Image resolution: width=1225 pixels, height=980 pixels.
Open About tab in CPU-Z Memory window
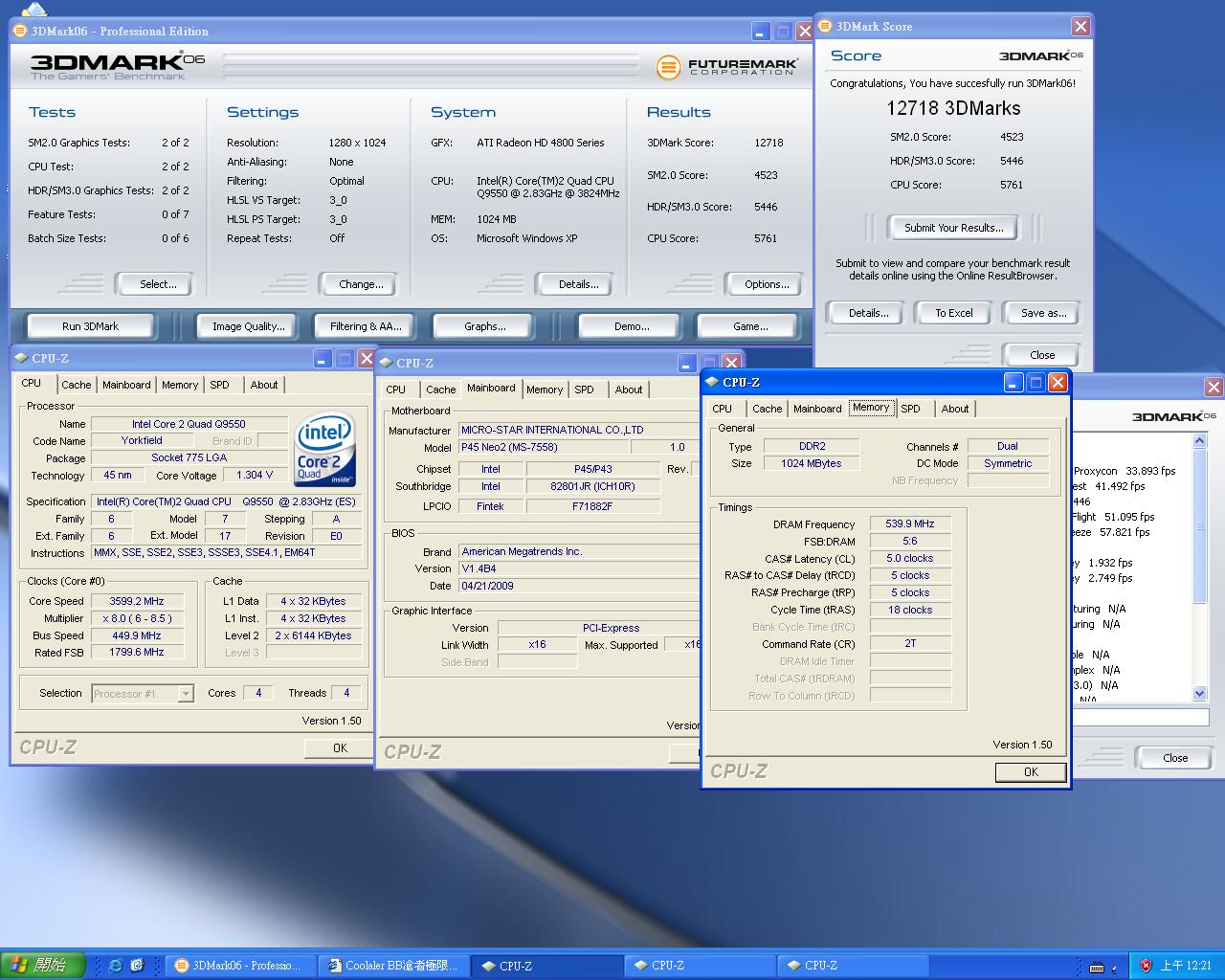tap(955, 409)
